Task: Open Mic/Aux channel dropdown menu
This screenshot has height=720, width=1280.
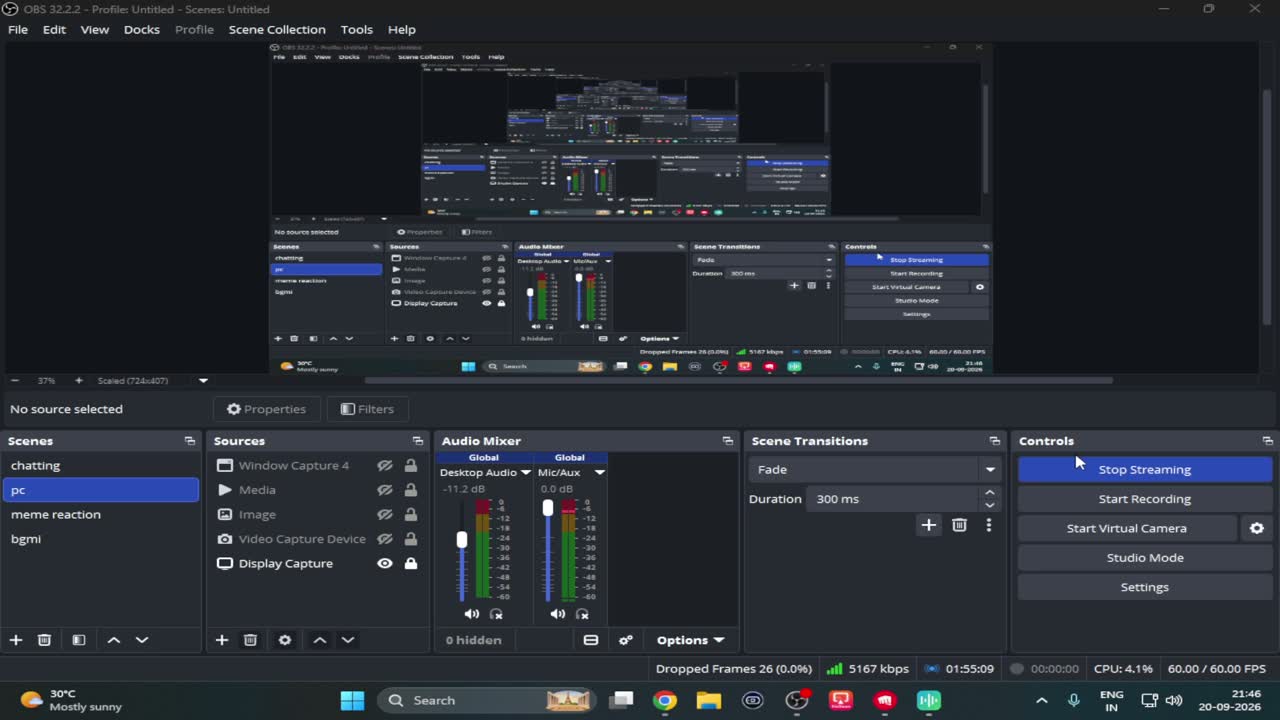Action: coord(599,473)
